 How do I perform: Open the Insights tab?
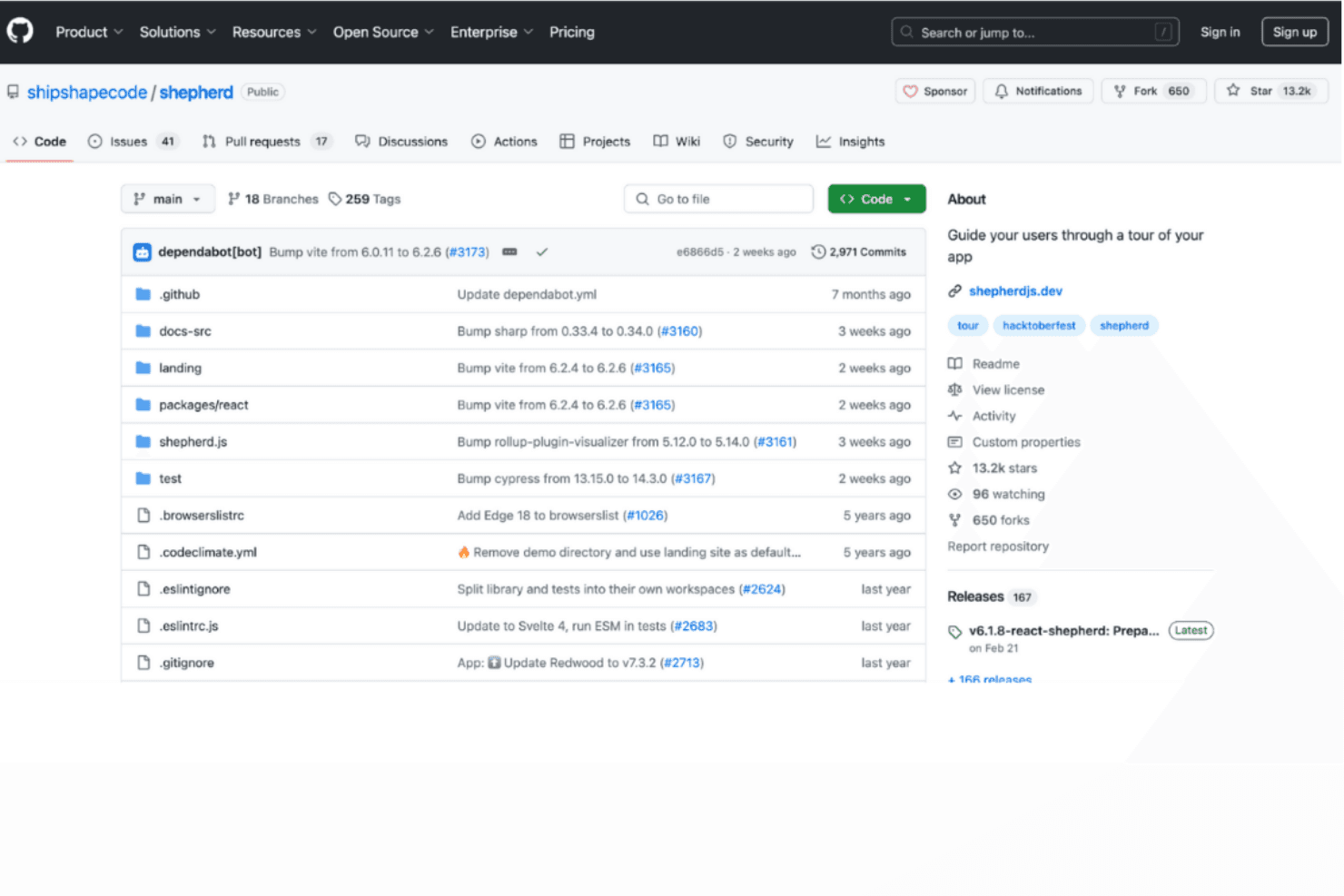click(850, 142)
